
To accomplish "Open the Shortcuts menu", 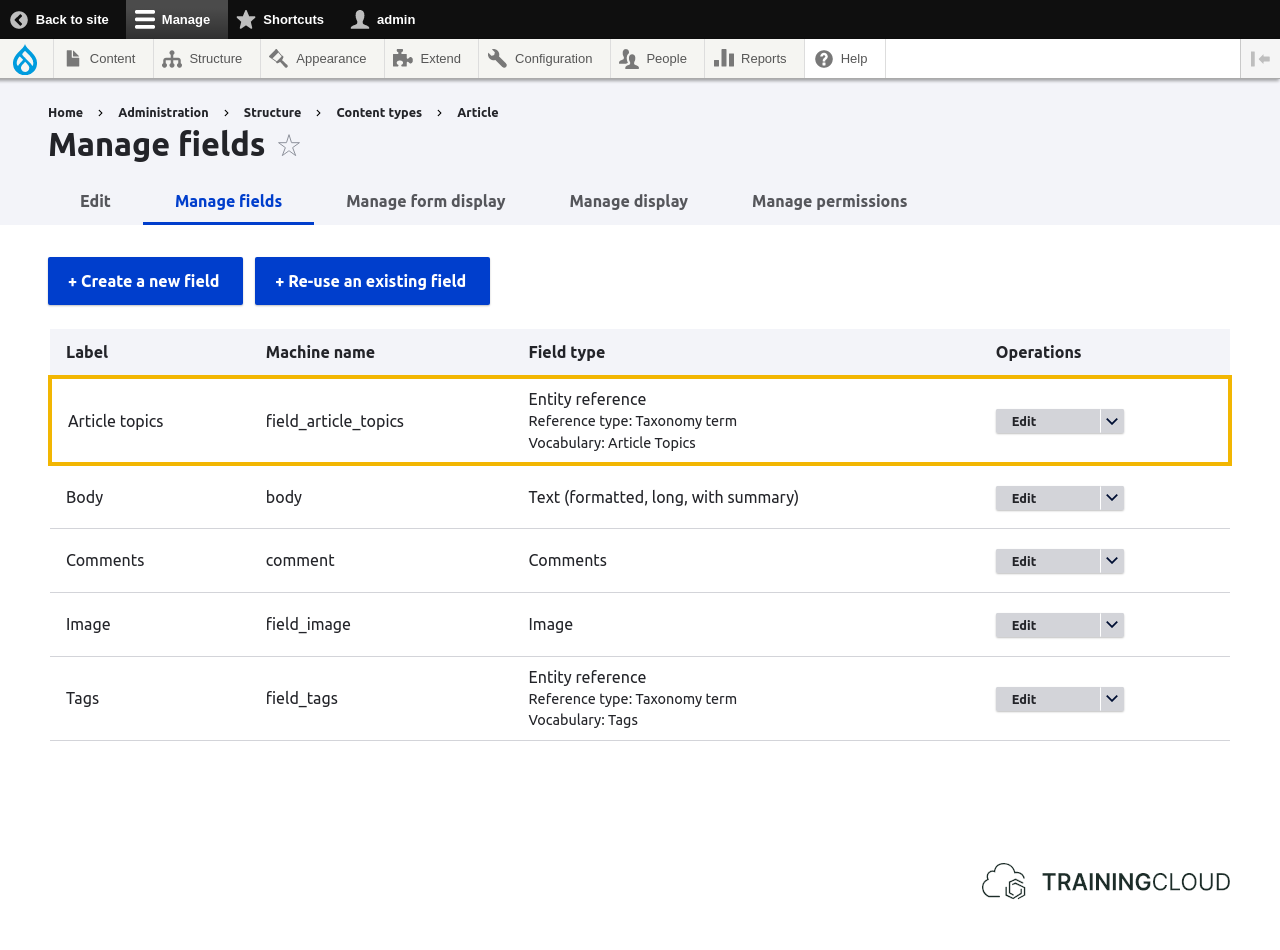I will click(281, 19).
